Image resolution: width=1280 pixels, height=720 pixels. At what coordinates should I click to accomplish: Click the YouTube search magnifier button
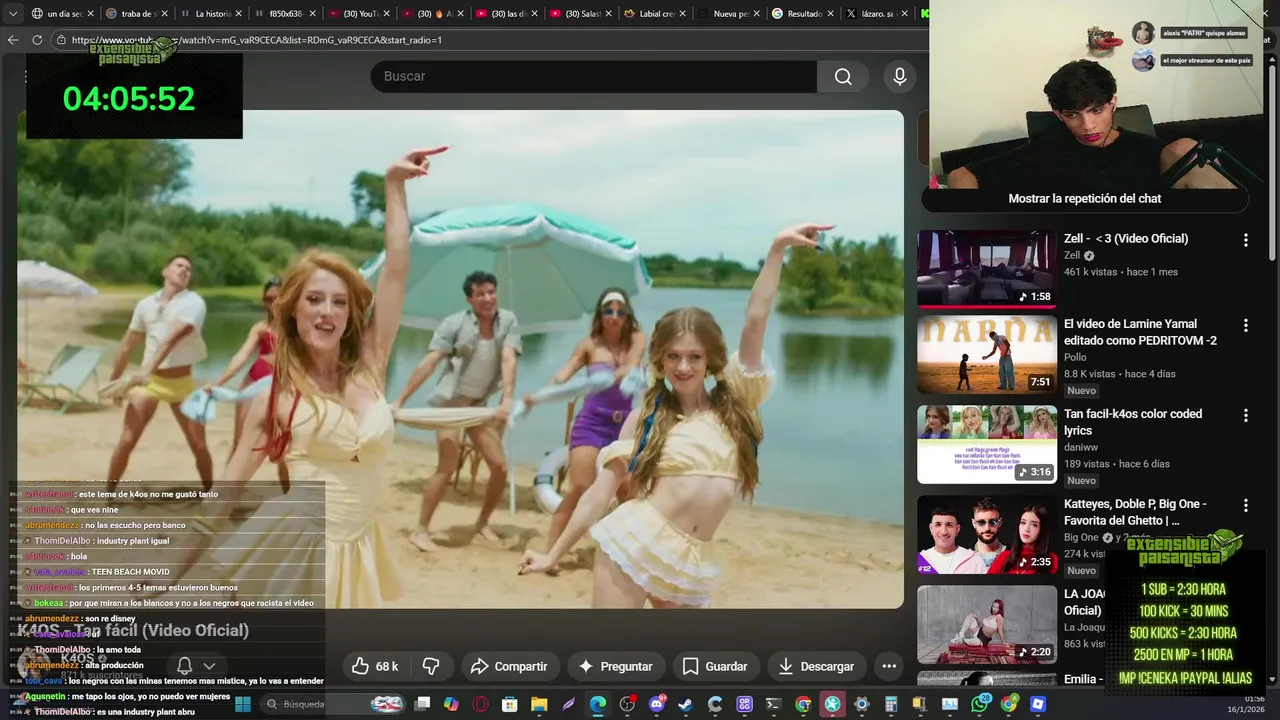tap(843, 77)
